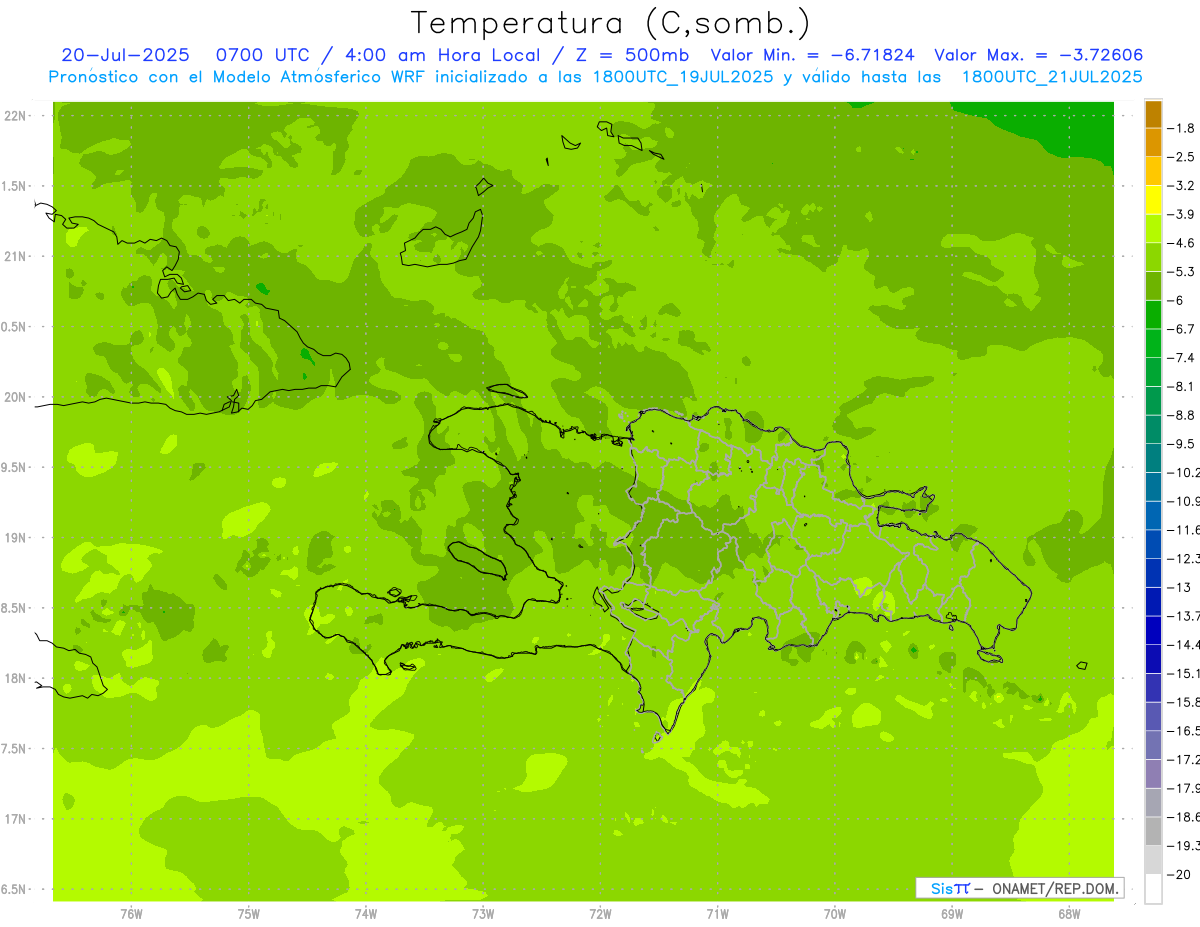The image size is (1200, 927).
Task: Click the "71W" longitude axis label
Action: [717, 913]
